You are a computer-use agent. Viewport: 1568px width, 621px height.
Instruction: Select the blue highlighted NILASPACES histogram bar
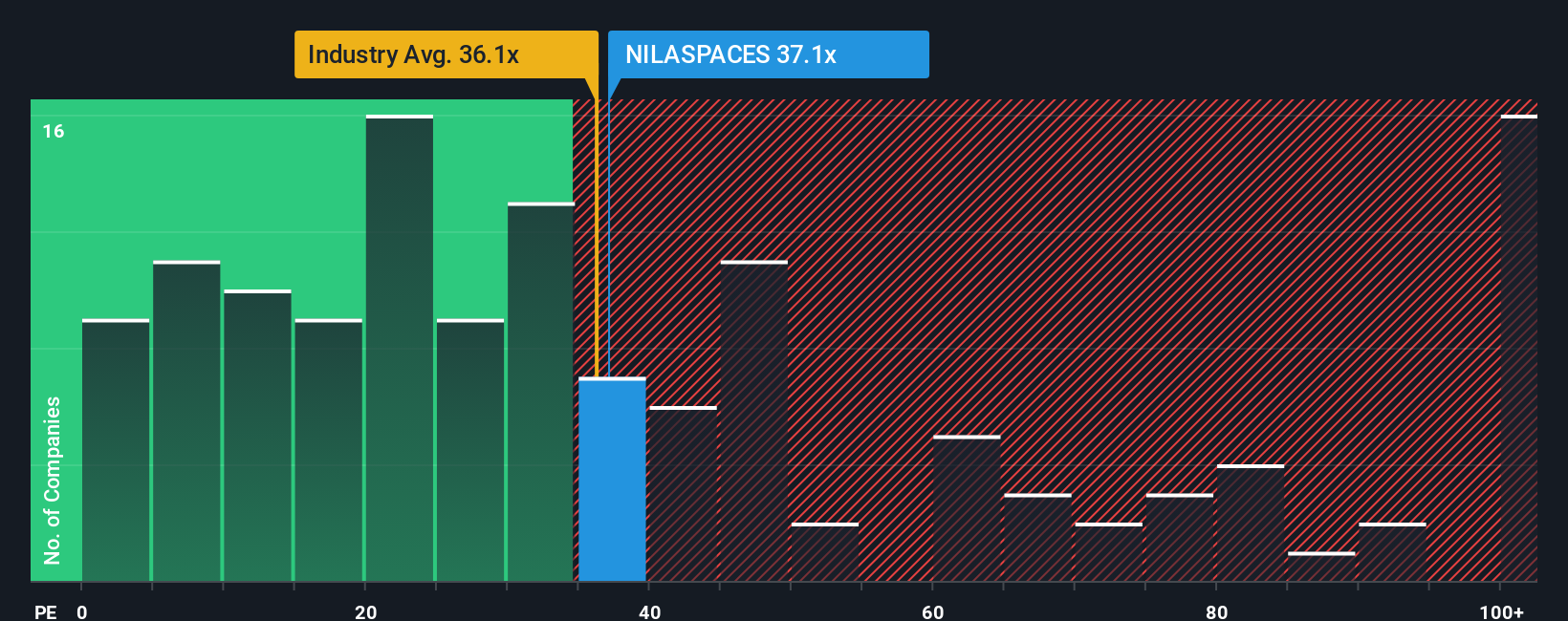click(612, 480)
